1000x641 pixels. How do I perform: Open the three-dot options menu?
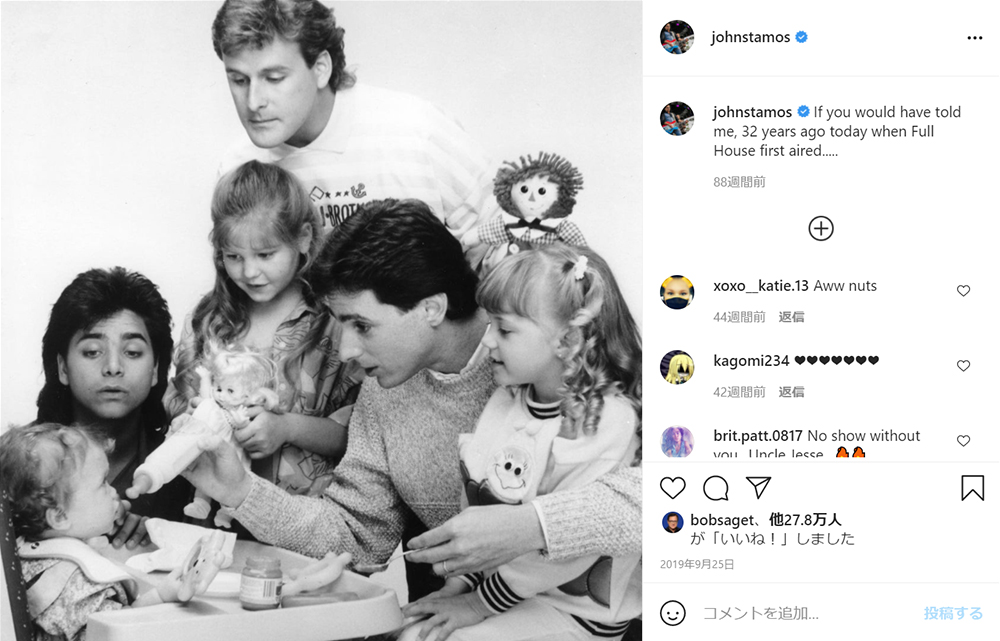point(974,38)
